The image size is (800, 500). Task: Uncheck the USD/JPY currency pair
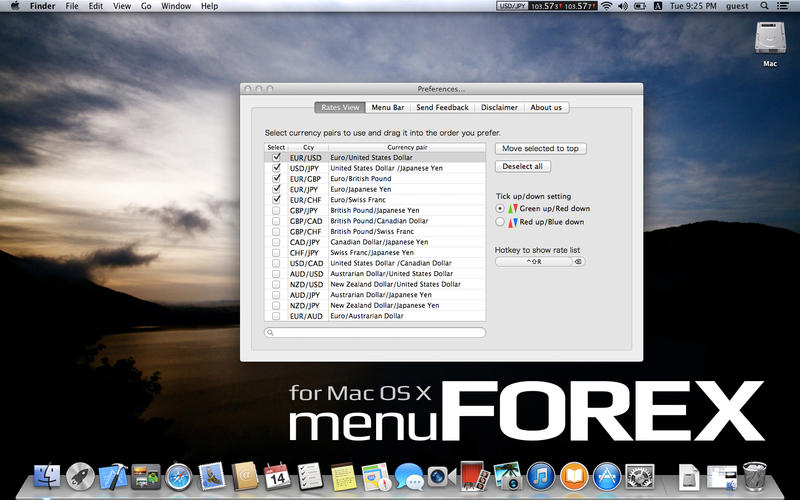point(277,168)
